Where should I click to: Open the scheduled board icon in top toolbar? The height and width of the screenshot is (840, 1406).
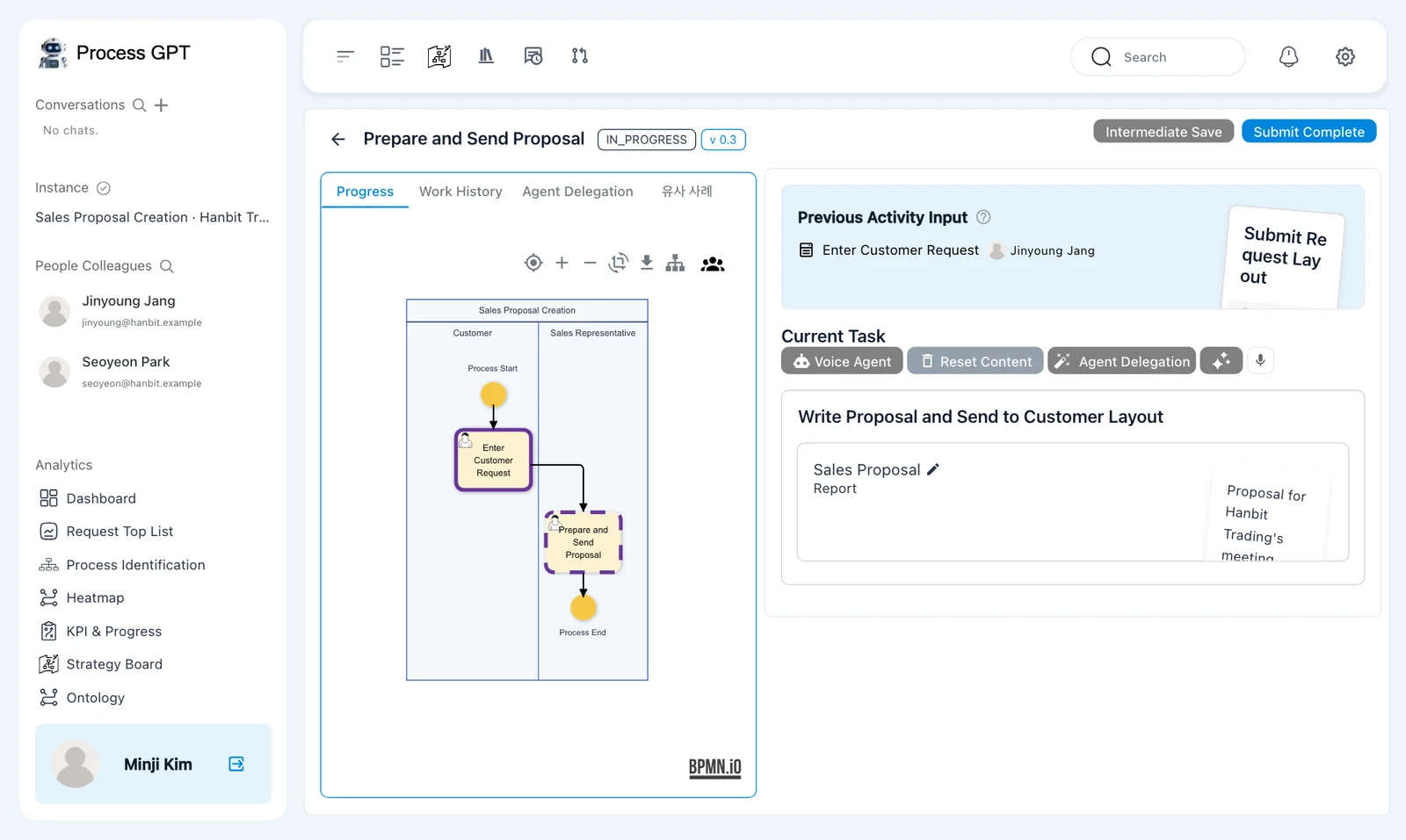pos(533,56)
